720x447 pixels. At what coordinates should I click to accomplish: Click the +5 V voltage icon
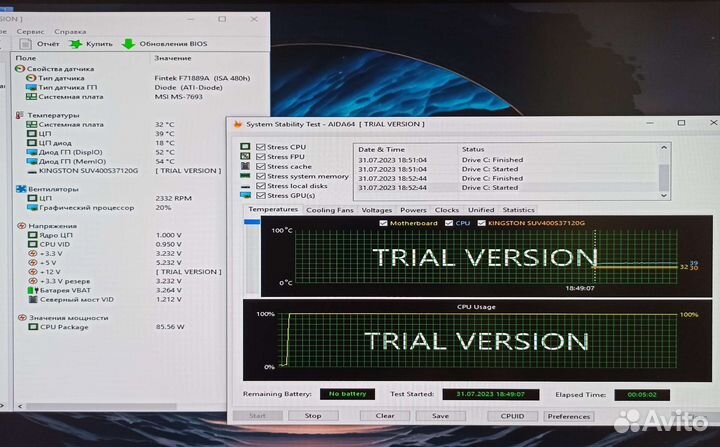tap(33, 263)
